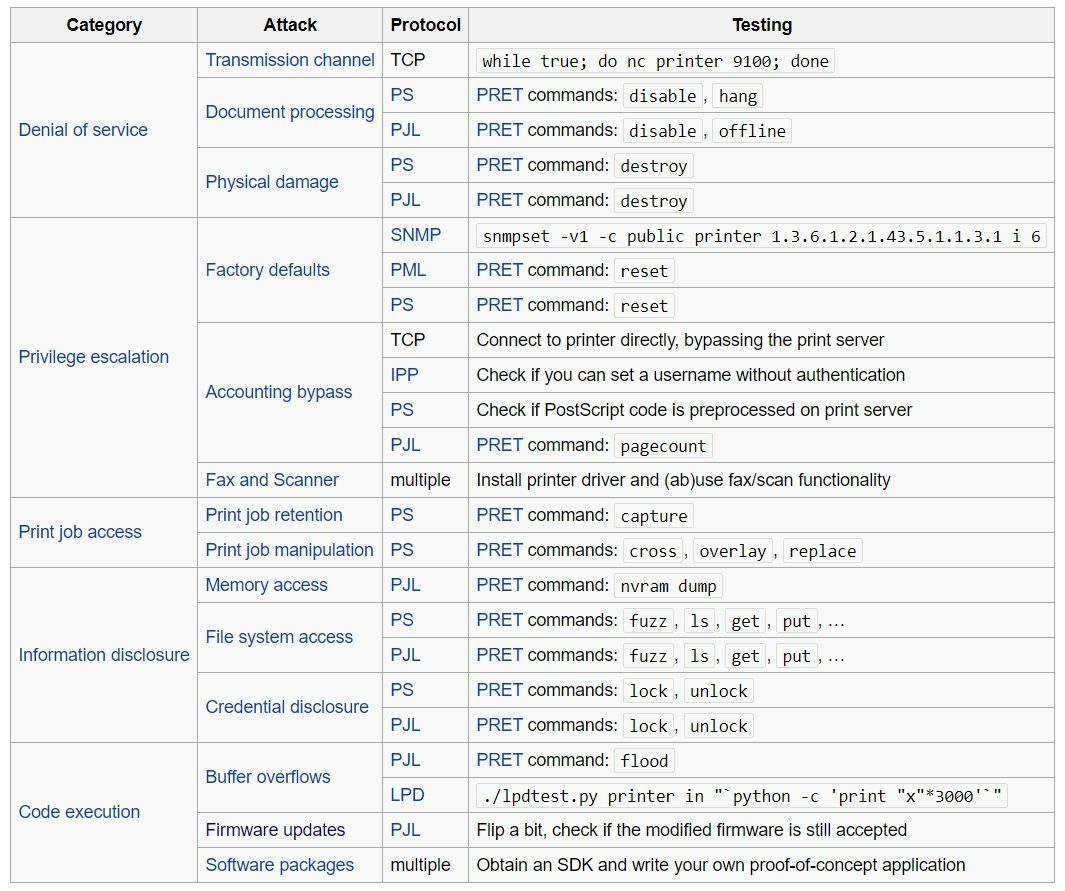
Task: Click the Print job retention link
Action: (x=274, y=515)
